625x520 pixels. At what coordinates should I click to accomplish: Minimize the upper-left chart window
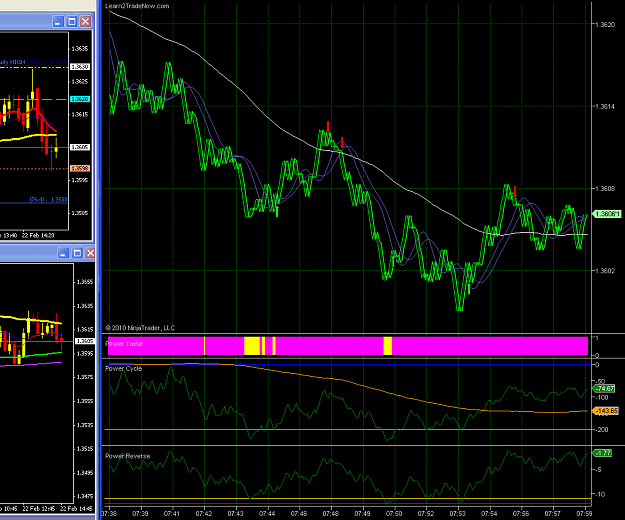(58, 22)
